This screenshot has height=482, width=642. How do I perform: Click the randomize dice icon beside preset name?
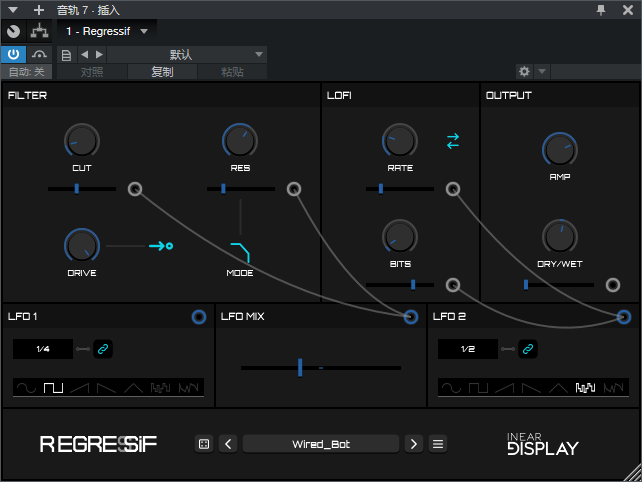204,444
